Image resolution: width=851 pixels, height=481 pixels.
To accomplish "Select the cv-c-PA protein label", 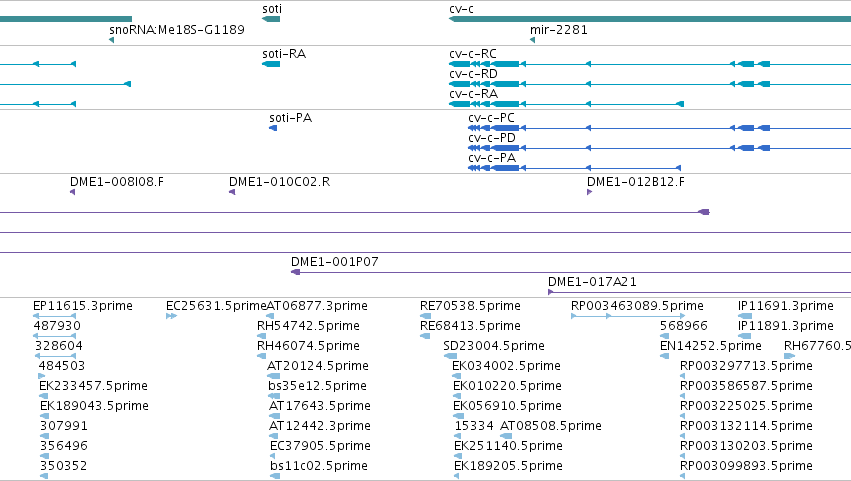I will (492, 158).
